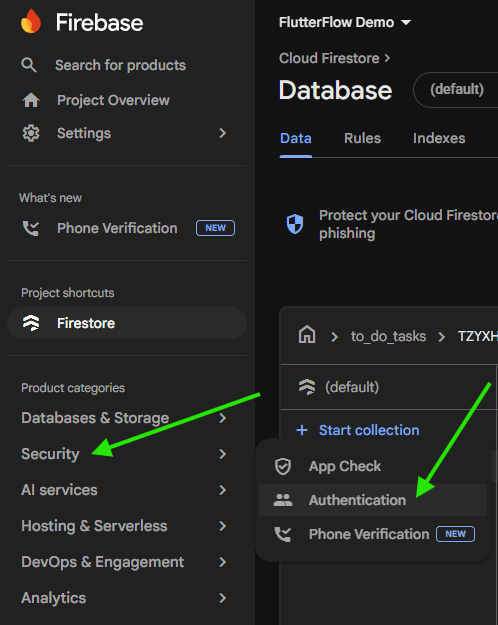
Task: Open Firestore project shortcut
Action: (127, 323)
